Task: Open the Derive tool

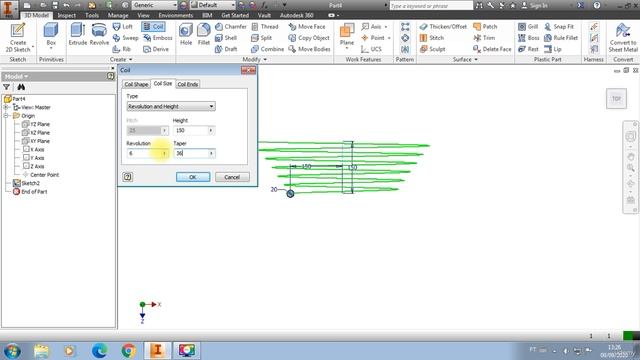Action: click(156, 49)
